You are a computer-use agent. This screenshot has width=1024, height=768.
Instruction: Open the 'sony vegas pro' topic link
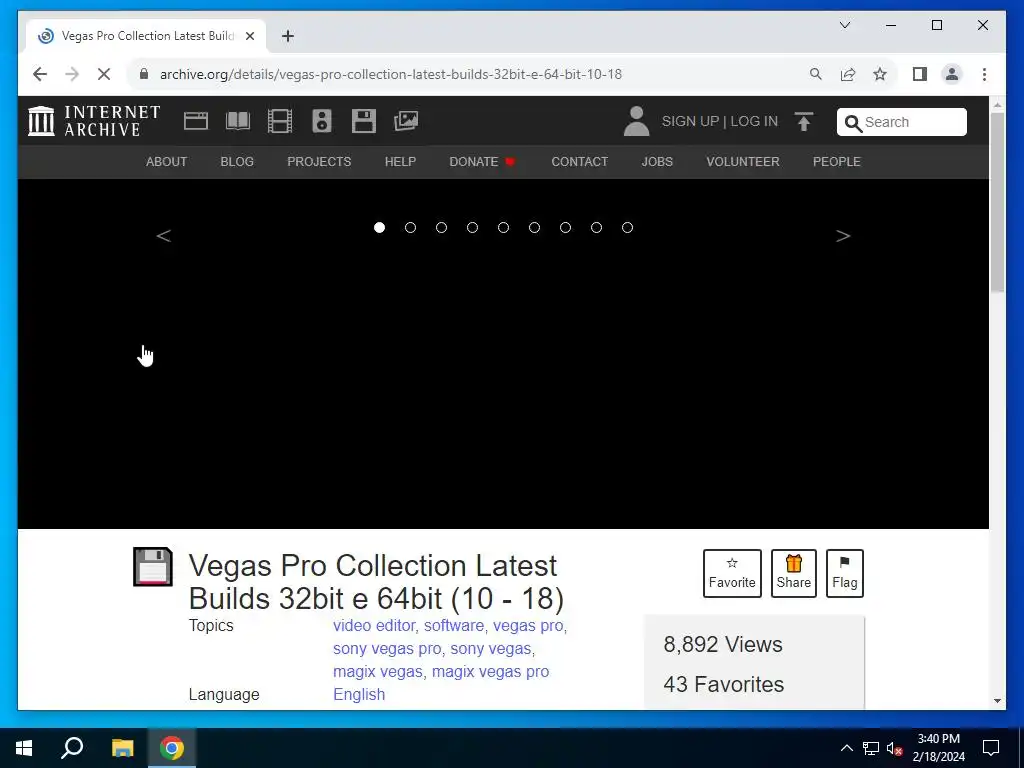coord(387,649)
